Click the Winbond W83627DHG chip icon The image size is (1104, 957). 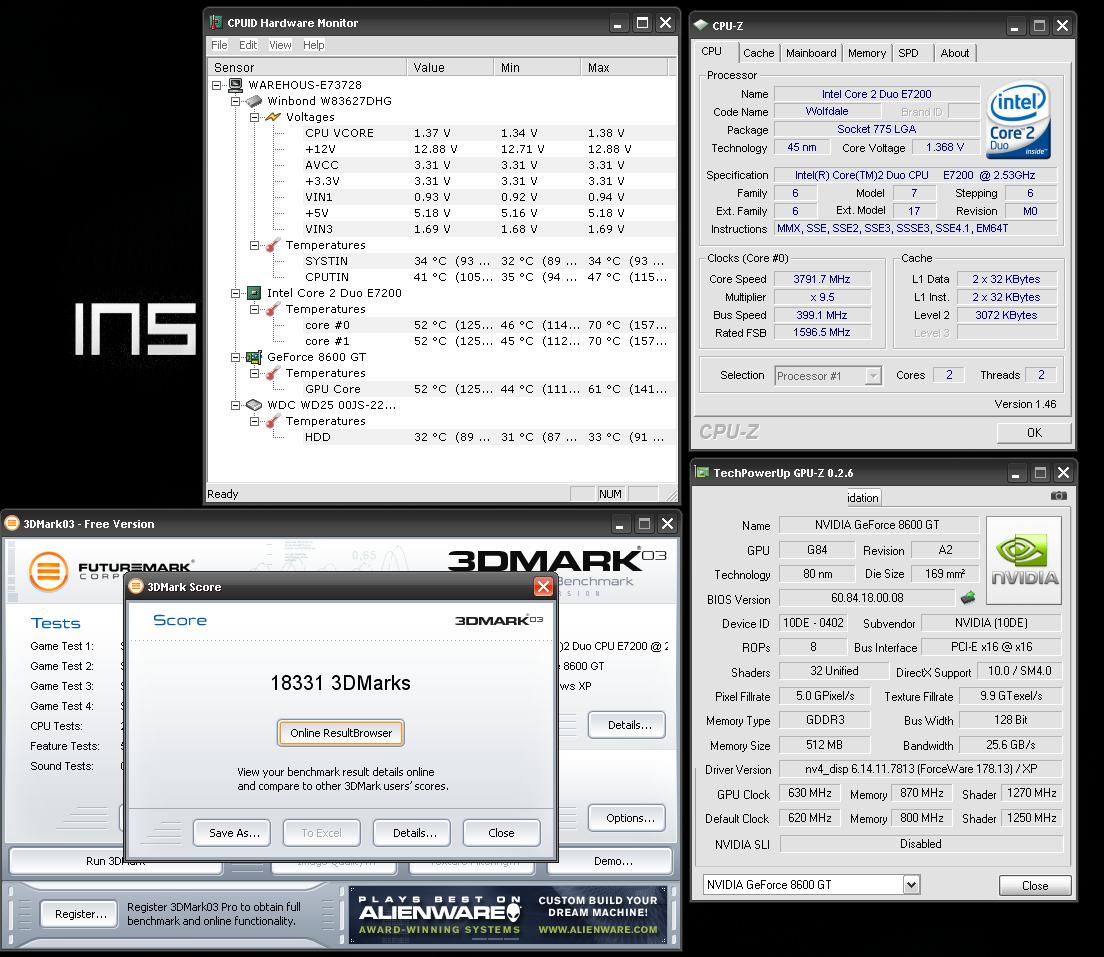tap(254, 101)
